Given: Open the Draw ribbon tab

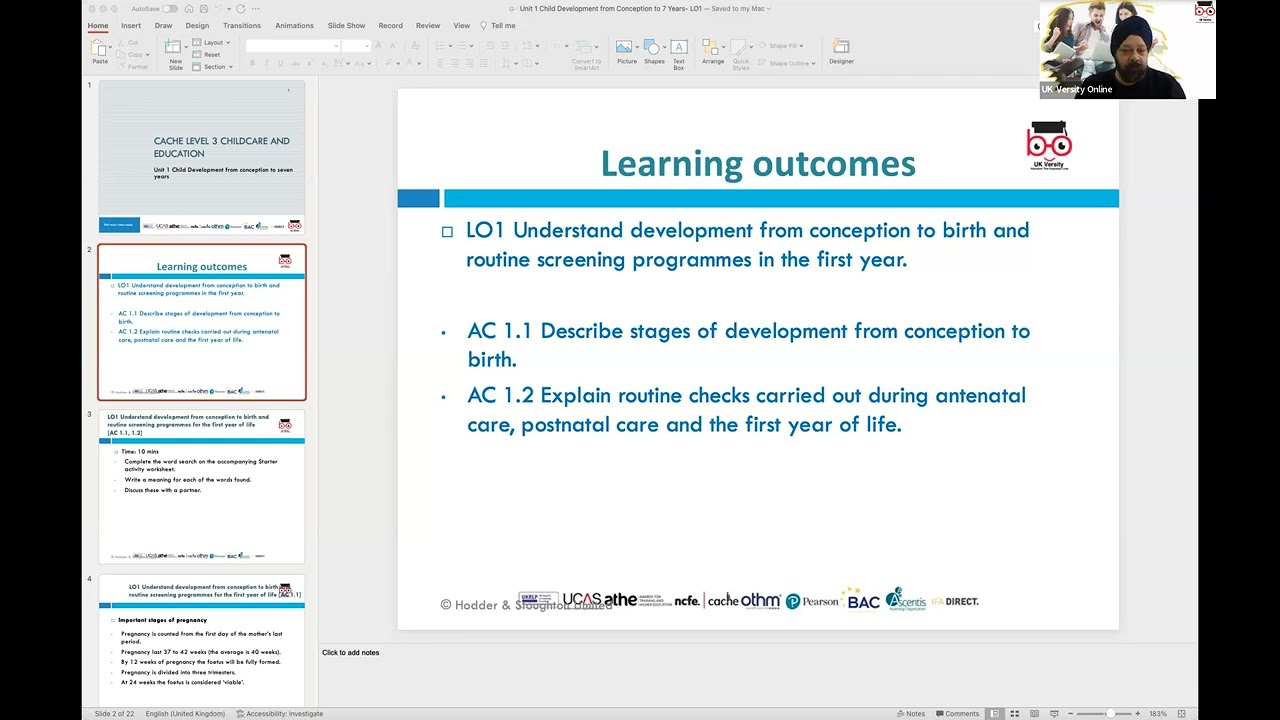Looking at the screenshot, I should point(163,26).
